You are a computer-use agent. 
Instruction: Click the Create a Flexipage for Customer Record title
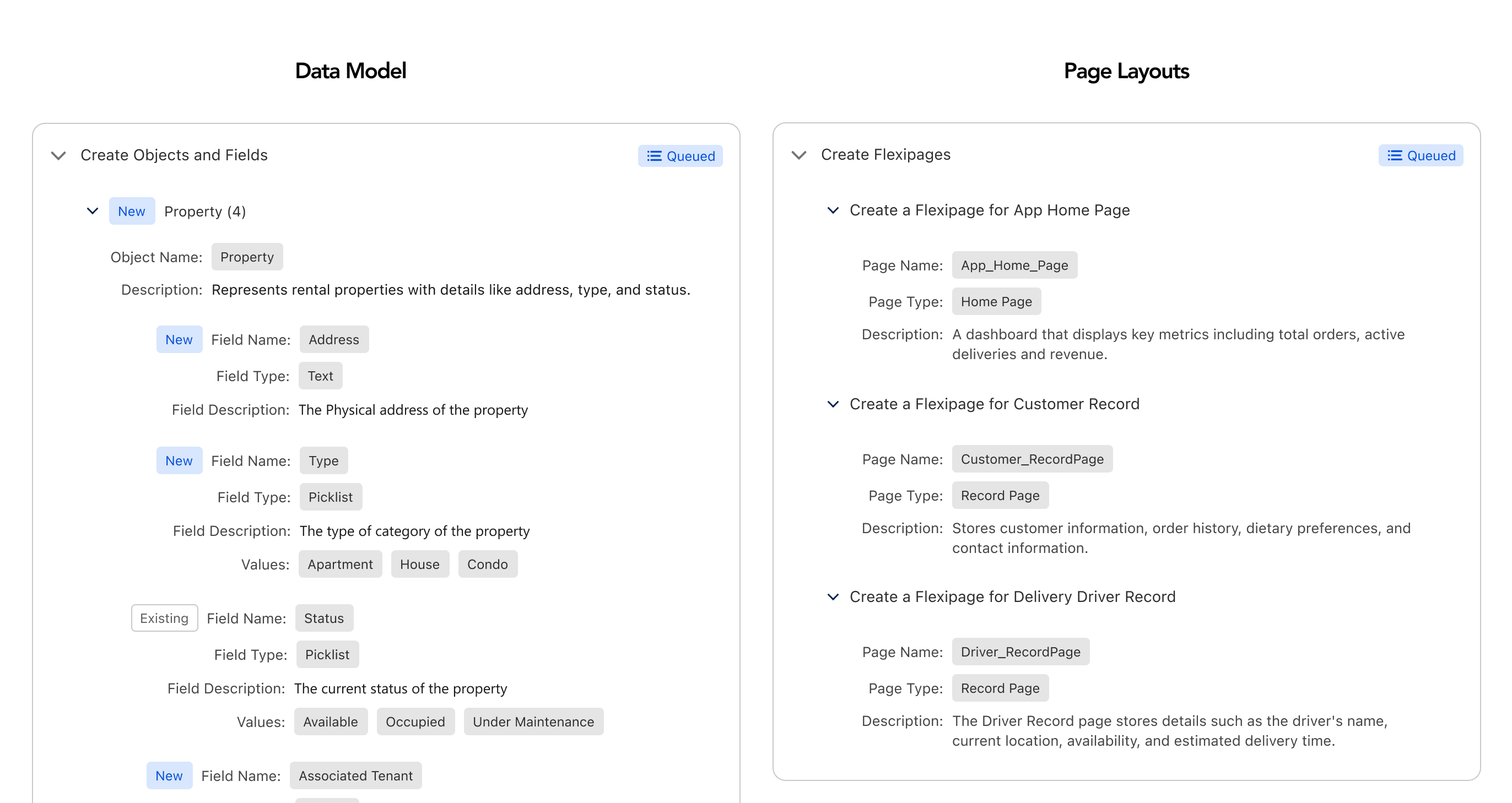994,404
